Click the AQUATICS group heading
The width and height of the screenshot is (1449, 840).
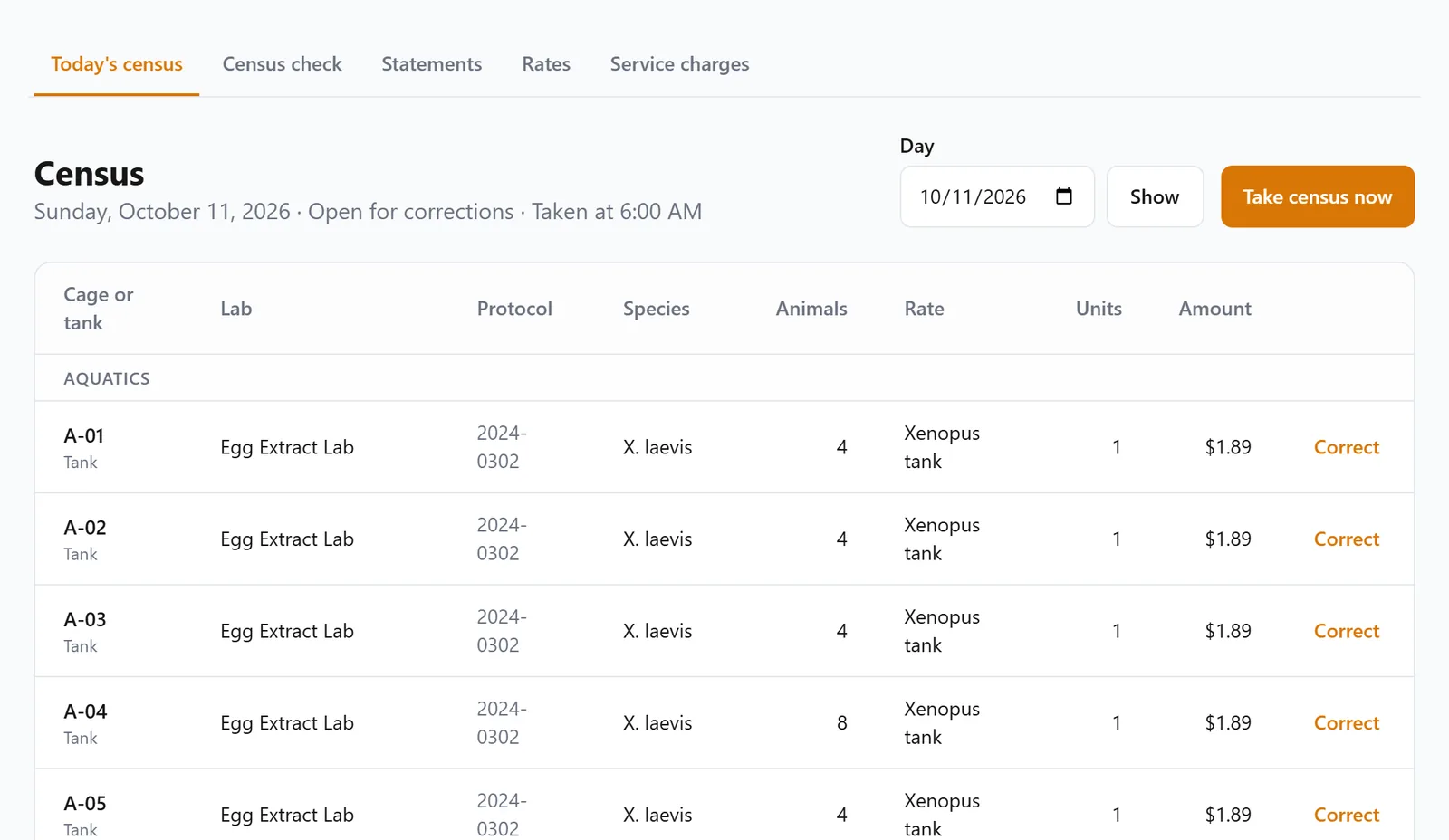(x=107, y=378)
